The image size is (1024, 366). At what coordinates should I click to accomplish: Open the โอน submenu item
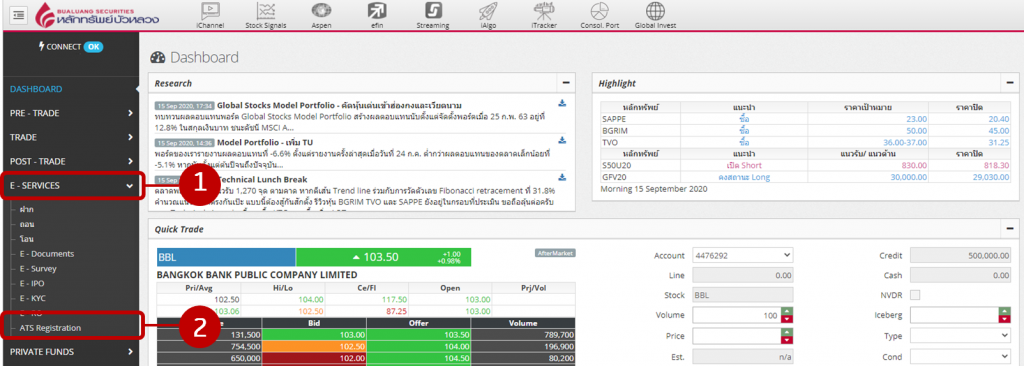(x=27, y=239)
